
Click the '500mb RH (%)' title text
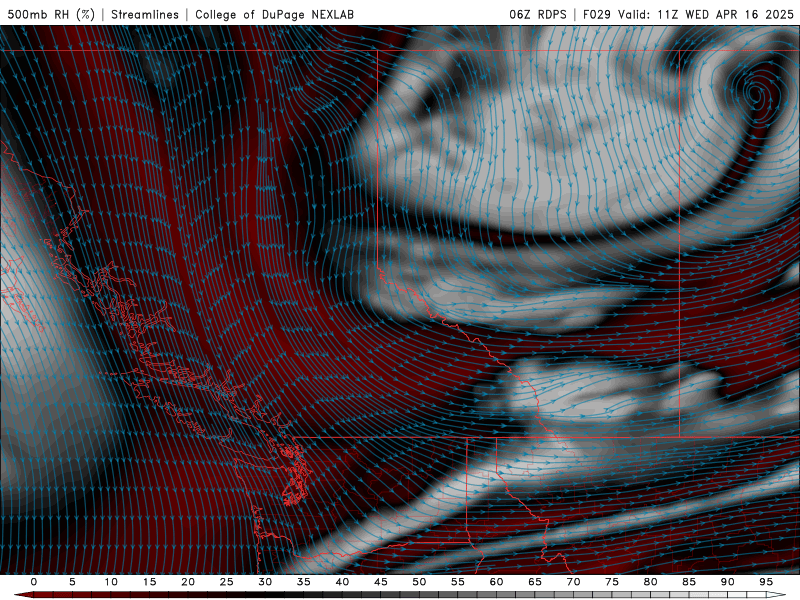[x=51, y=14]
